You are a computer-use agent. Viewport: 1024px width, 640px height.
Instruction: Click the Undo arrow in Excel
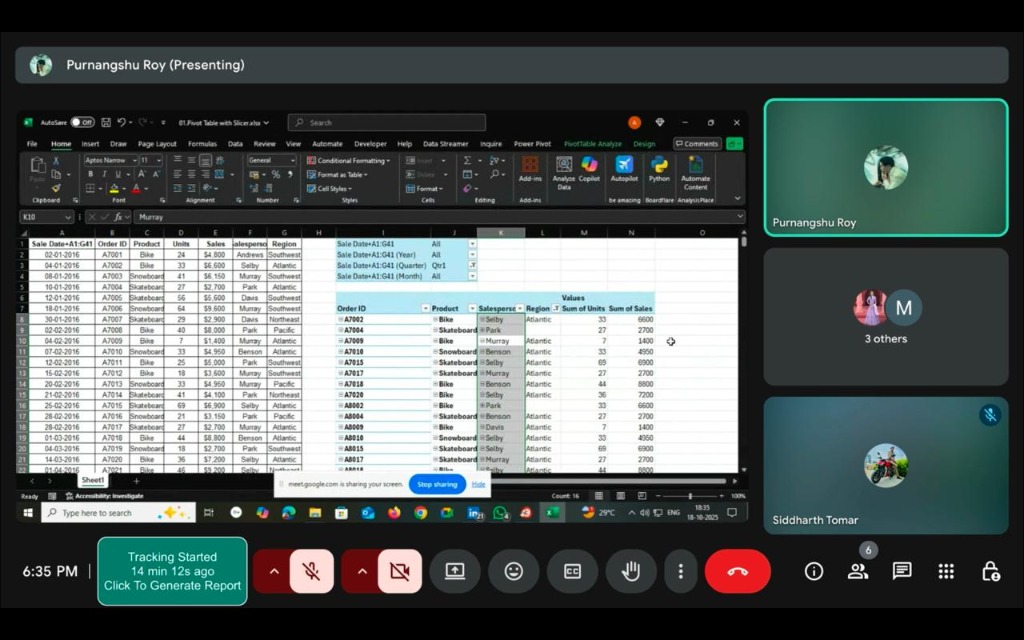click(121, 122)
